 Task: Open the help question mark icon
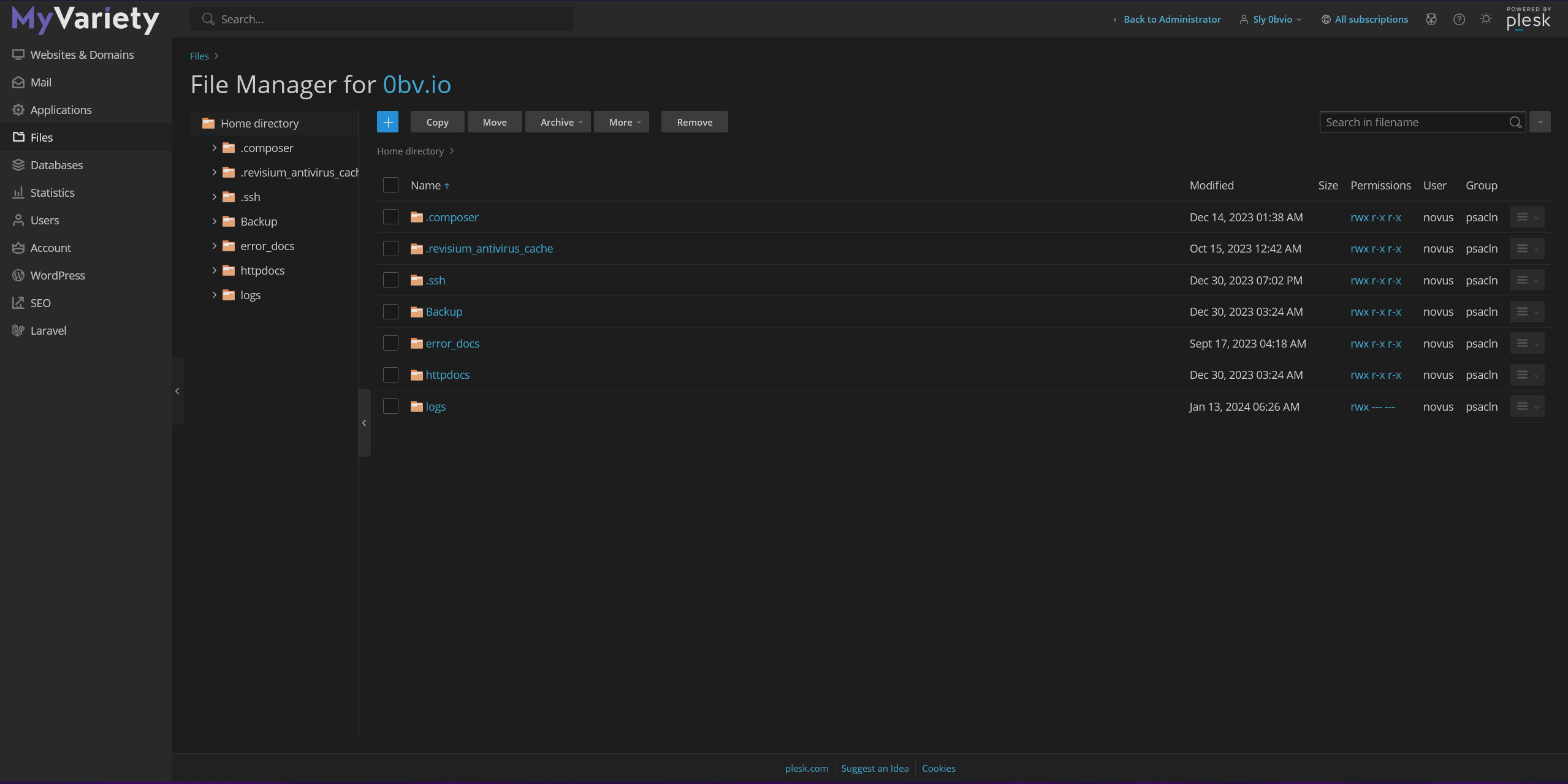(1459, 19)
